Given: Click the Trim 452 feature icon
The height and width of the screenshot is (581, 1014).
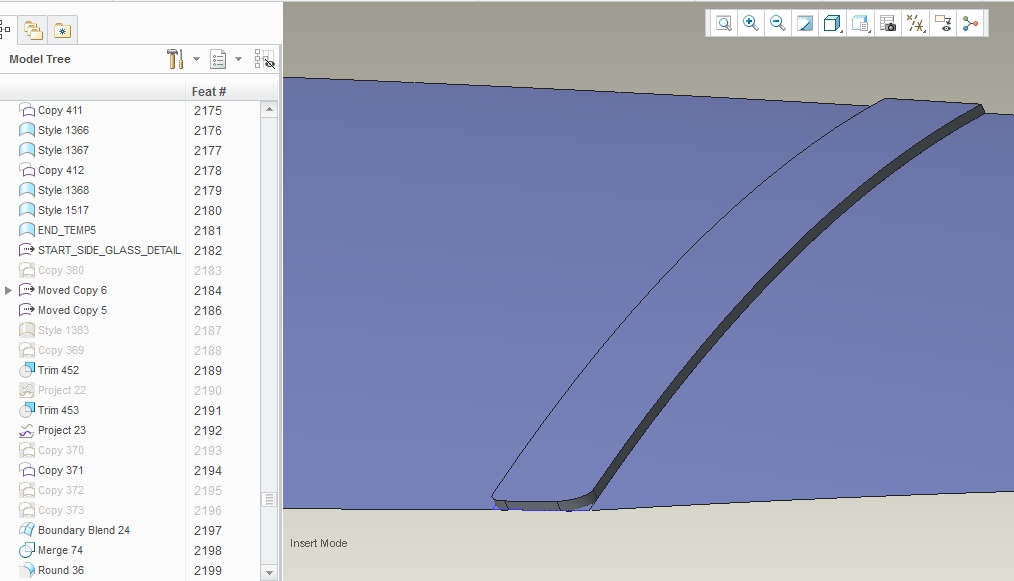Looking at the screenshot, I should 27,370.
